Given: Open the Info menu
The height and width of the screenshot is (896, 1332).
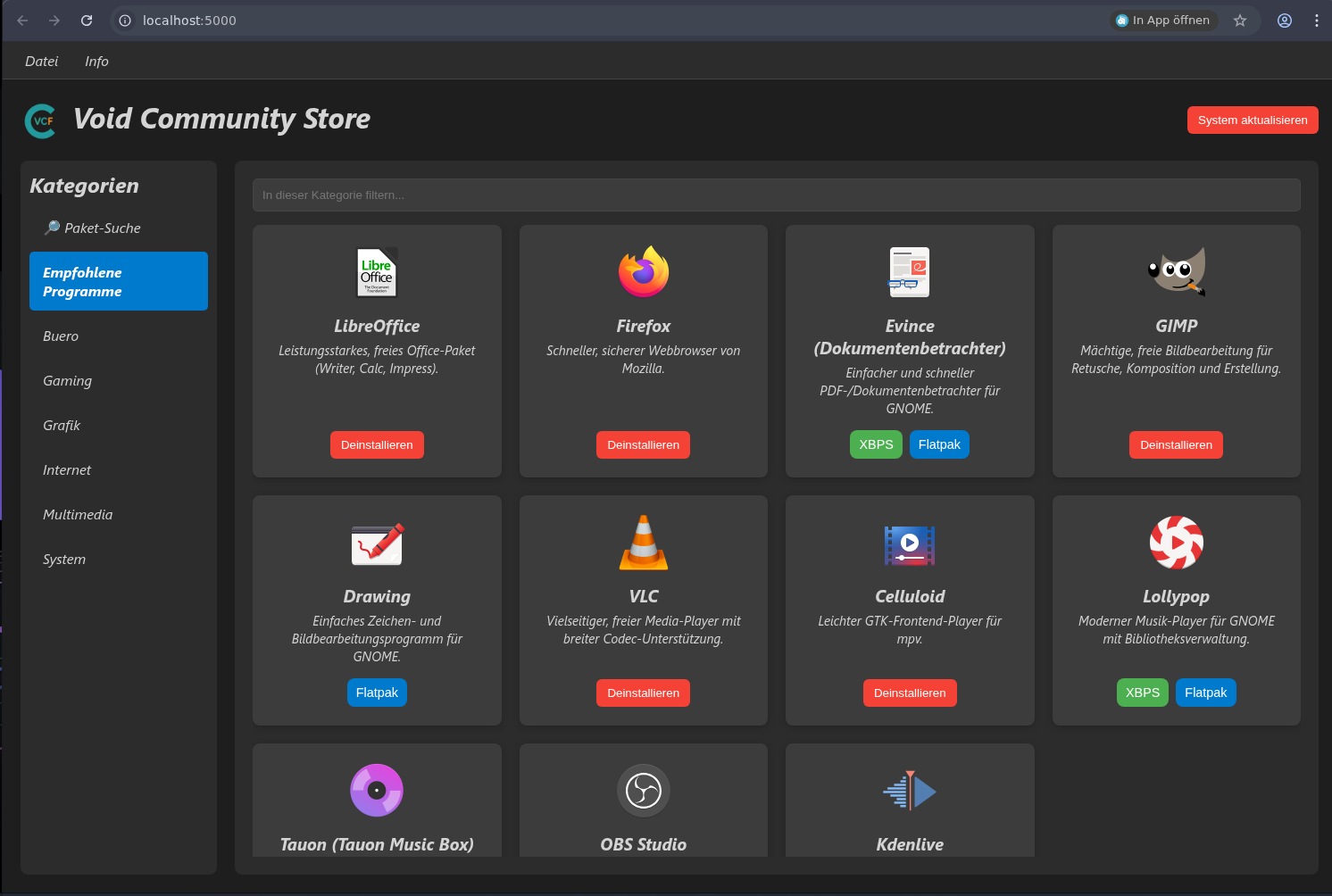Looking at the screenshot, I should (96, 62).
